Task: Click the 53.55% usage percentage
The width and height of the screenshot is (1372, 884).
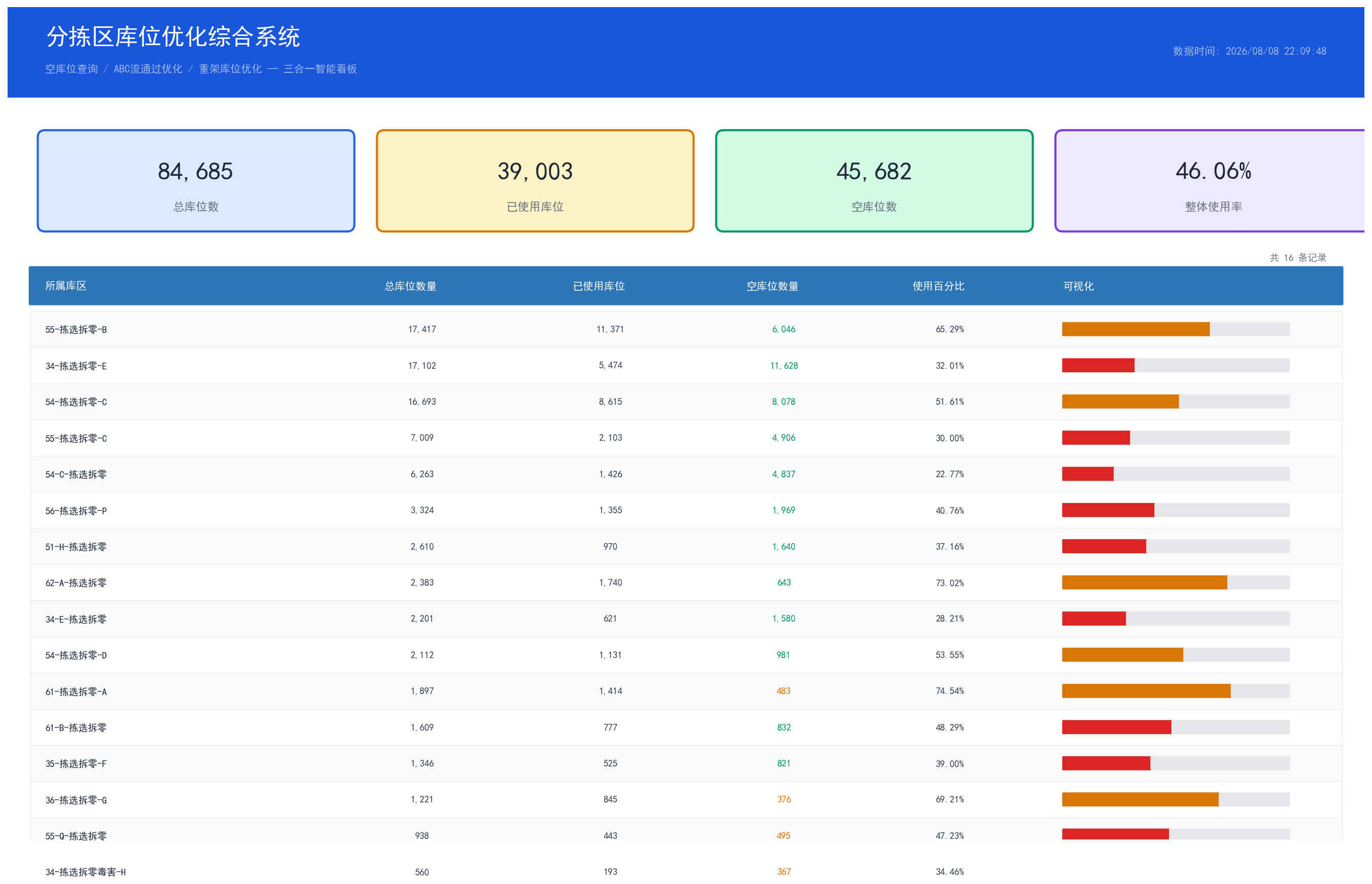Action: [x=950, y=655]
